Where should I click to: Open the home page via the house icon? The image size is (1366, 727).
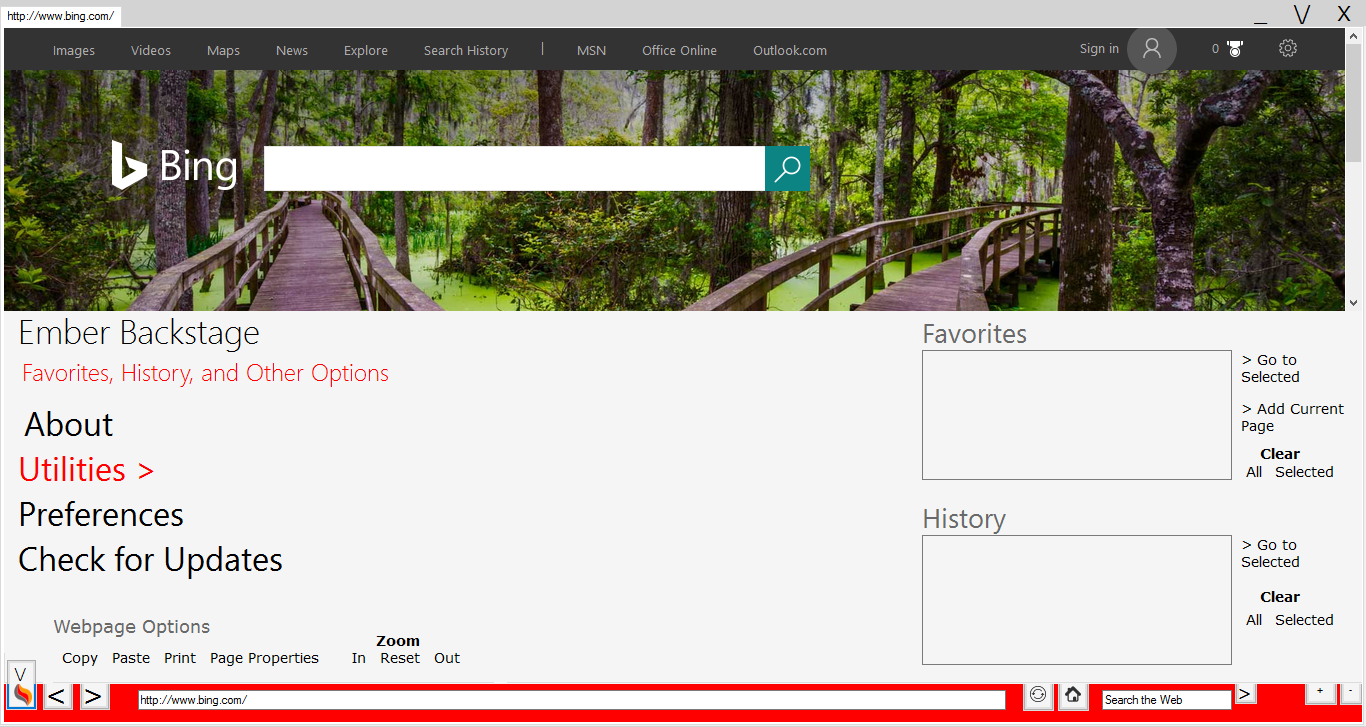[x=1072, y=696]
